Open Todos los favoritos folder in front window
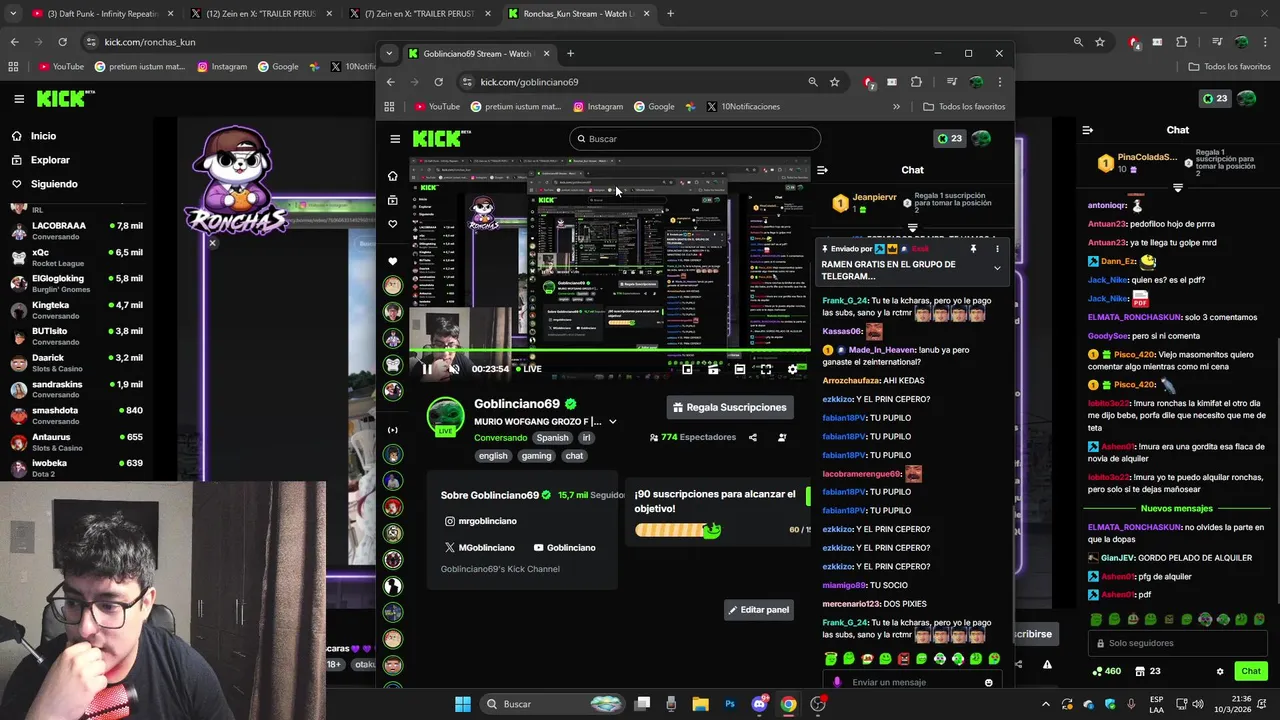 pos(964,107)
